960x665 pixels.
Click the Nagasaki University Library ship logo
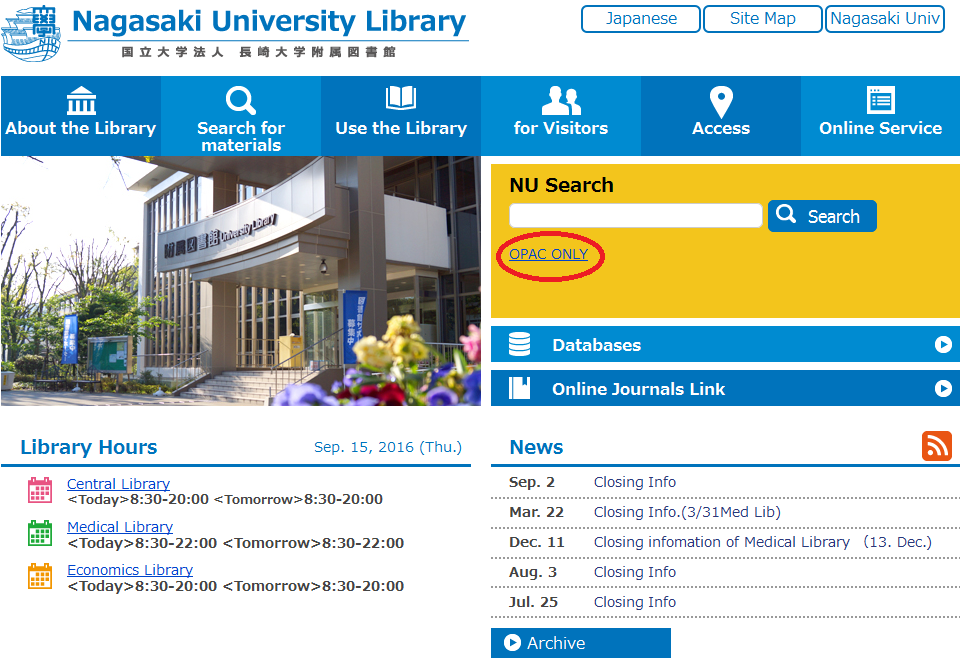coord(31,34)
